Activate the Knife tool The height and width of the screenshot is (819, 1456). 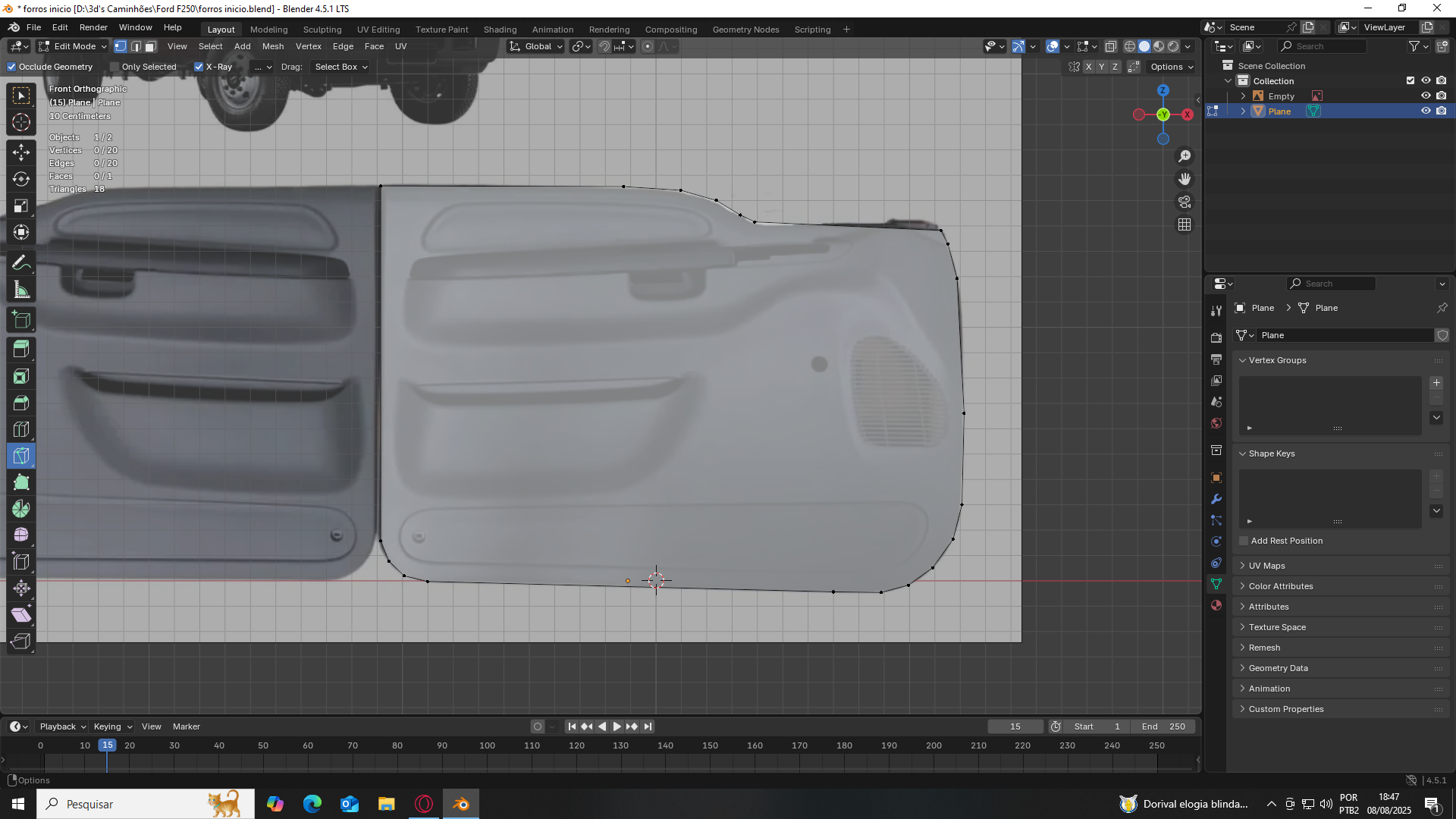(21, 456)
